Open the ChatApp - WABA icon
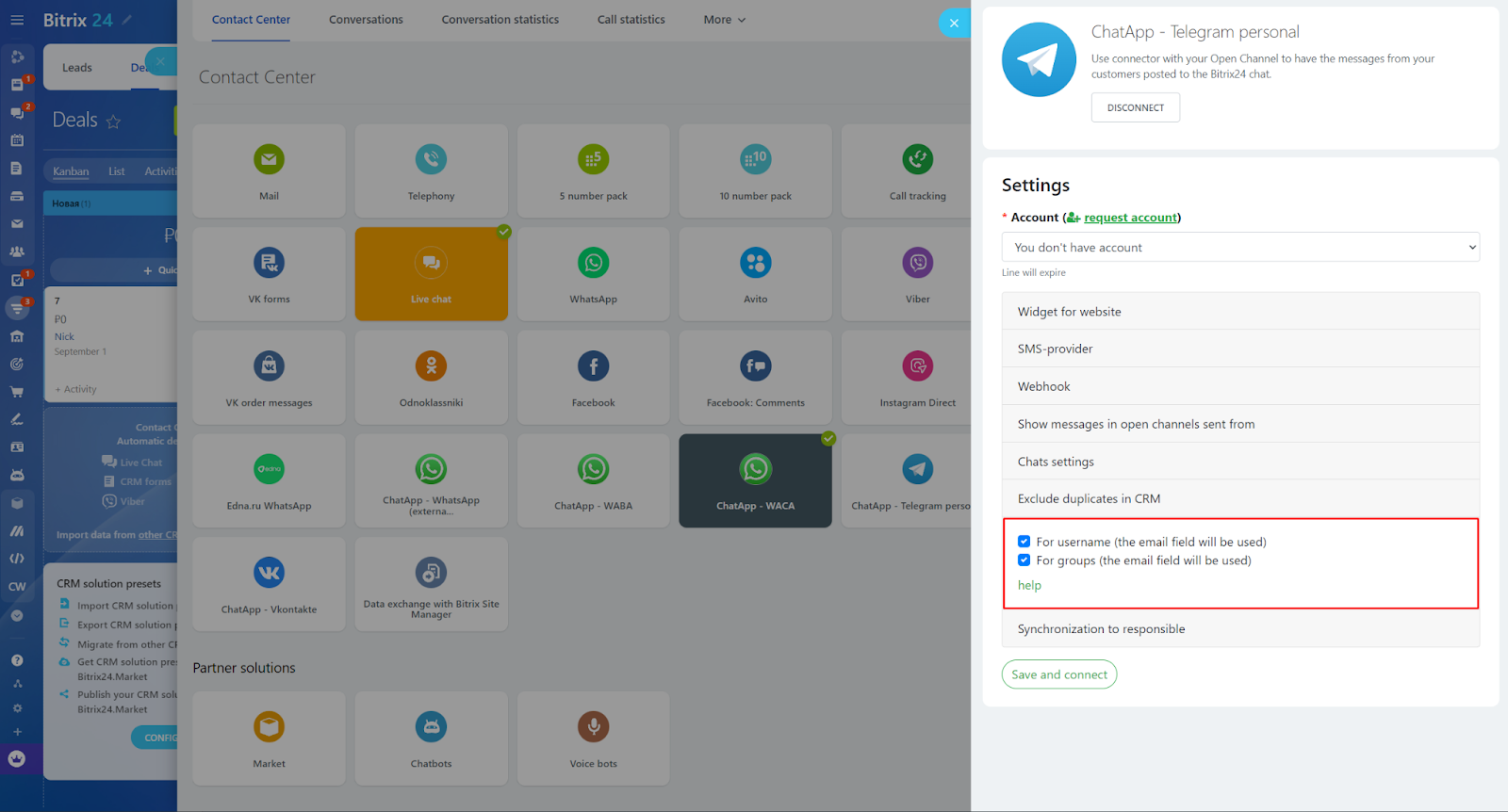 tap(593, 469)
